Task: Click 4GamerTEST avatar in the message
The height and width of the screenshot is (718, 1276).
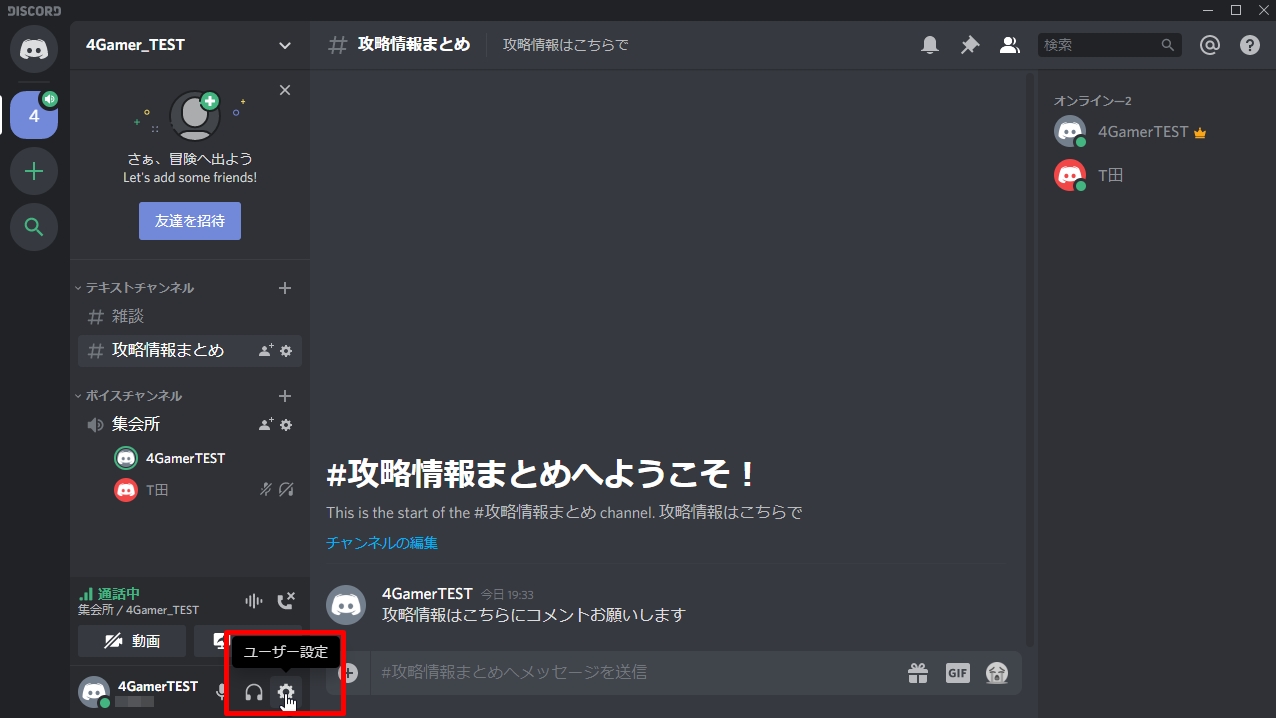Action: tap(346, 604)
